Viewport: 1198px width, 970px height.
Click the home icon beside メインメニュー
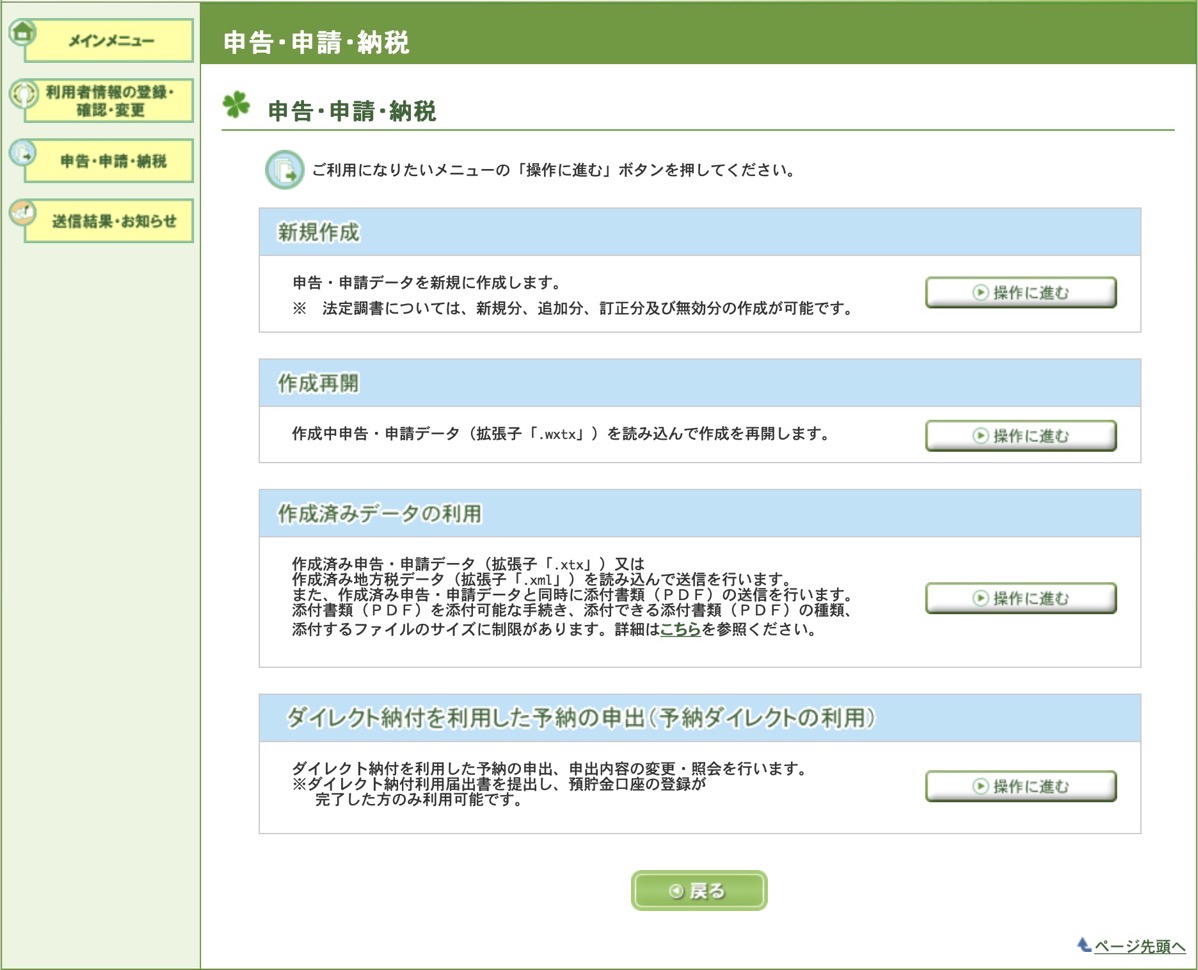[23, 33]
